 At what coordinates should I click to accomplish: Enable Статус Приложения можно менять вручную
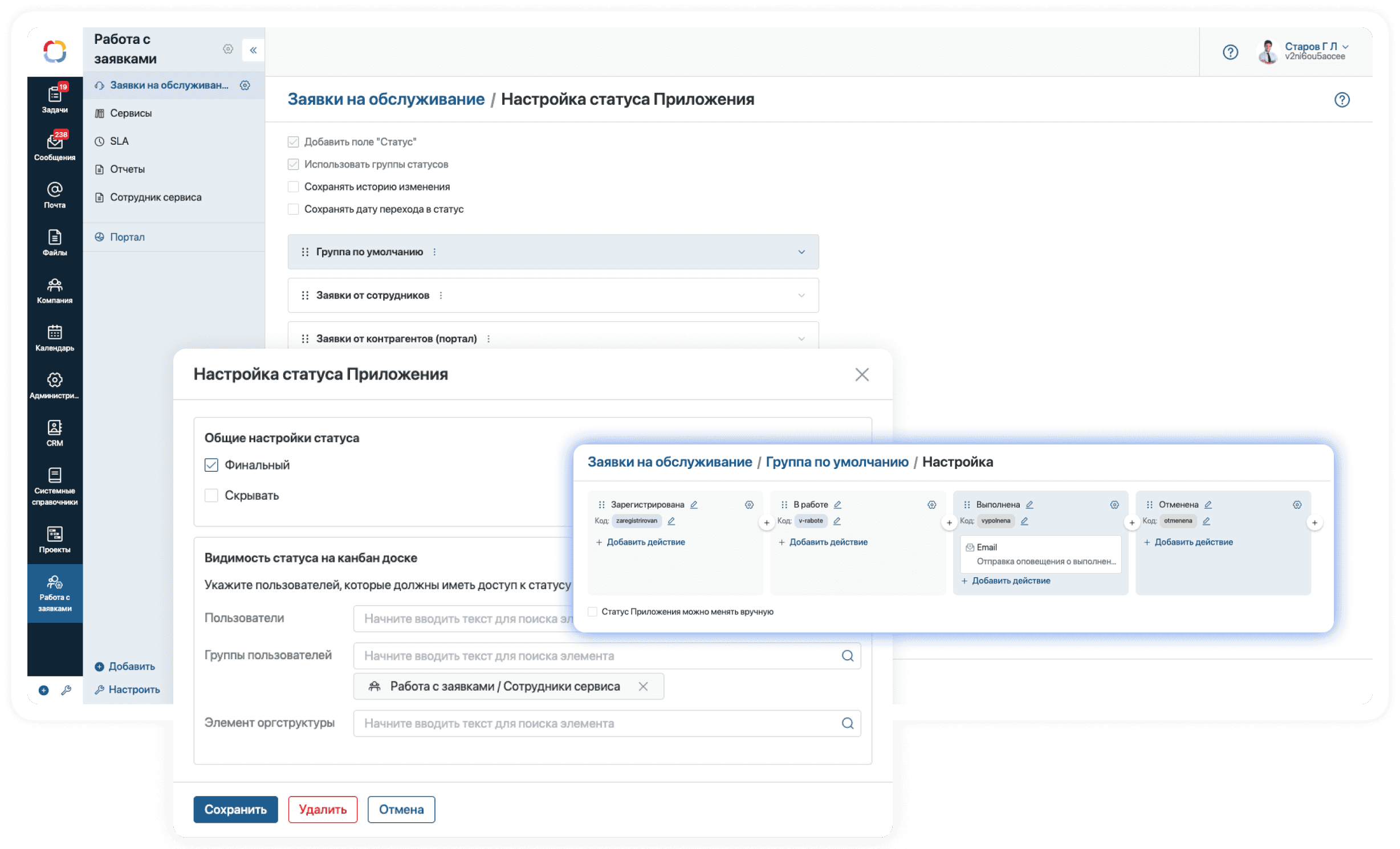(x=593, y=611)
